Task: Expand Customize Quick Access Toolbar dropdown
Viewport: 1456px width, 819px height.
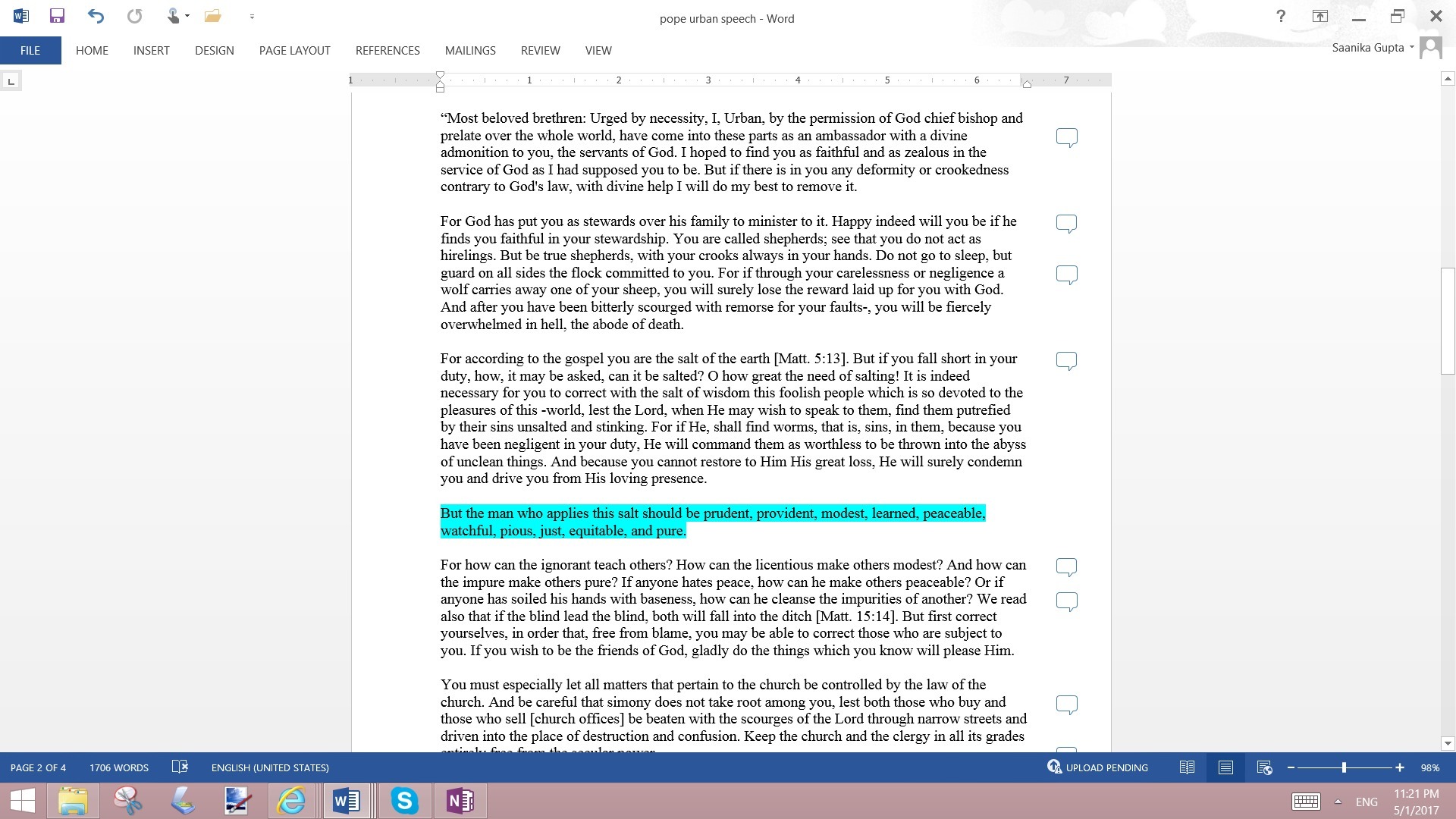Action: pyautogui.click(x=252, y=16)
